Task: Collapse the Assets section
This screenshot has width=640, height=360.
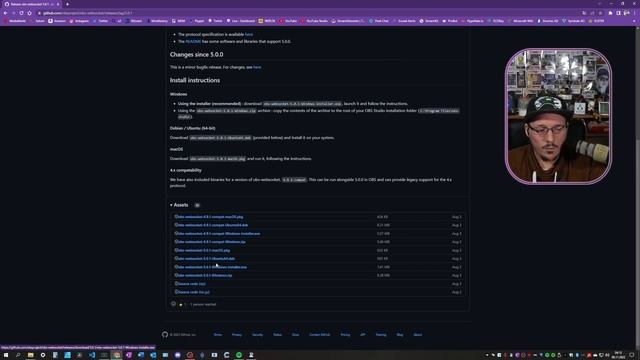Action: 179,205
